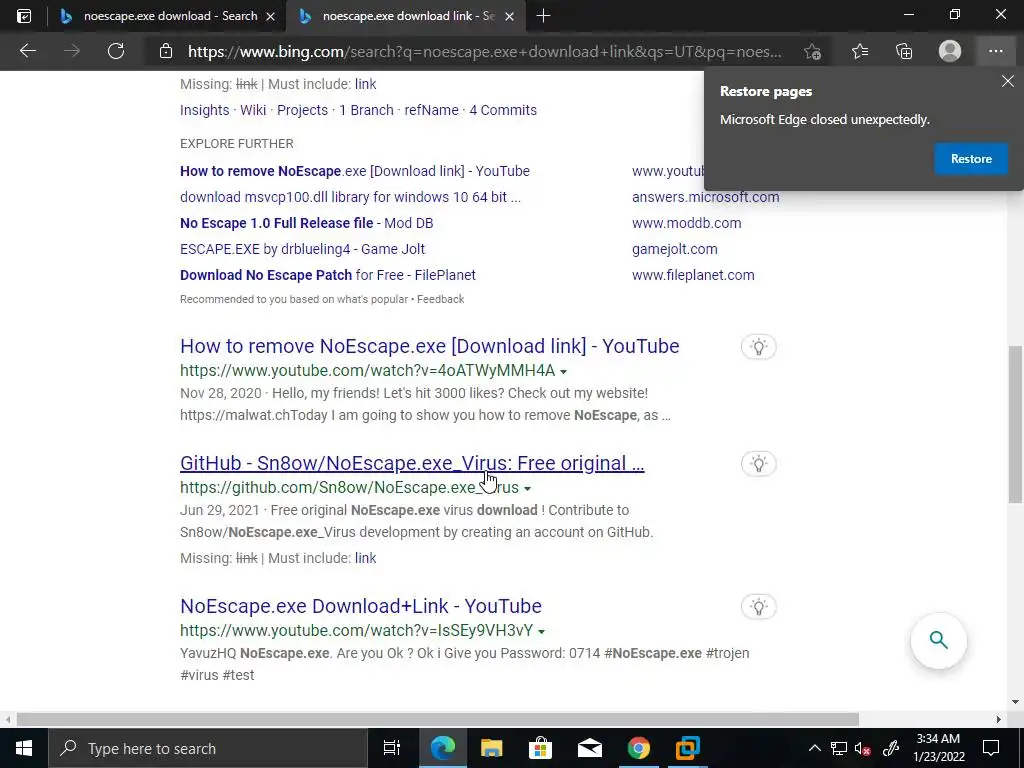The height and width of the screenshot is (768, 1024).
Task: Open 'download msvcp100.dll library' explore link
Action: coord(351,197)
